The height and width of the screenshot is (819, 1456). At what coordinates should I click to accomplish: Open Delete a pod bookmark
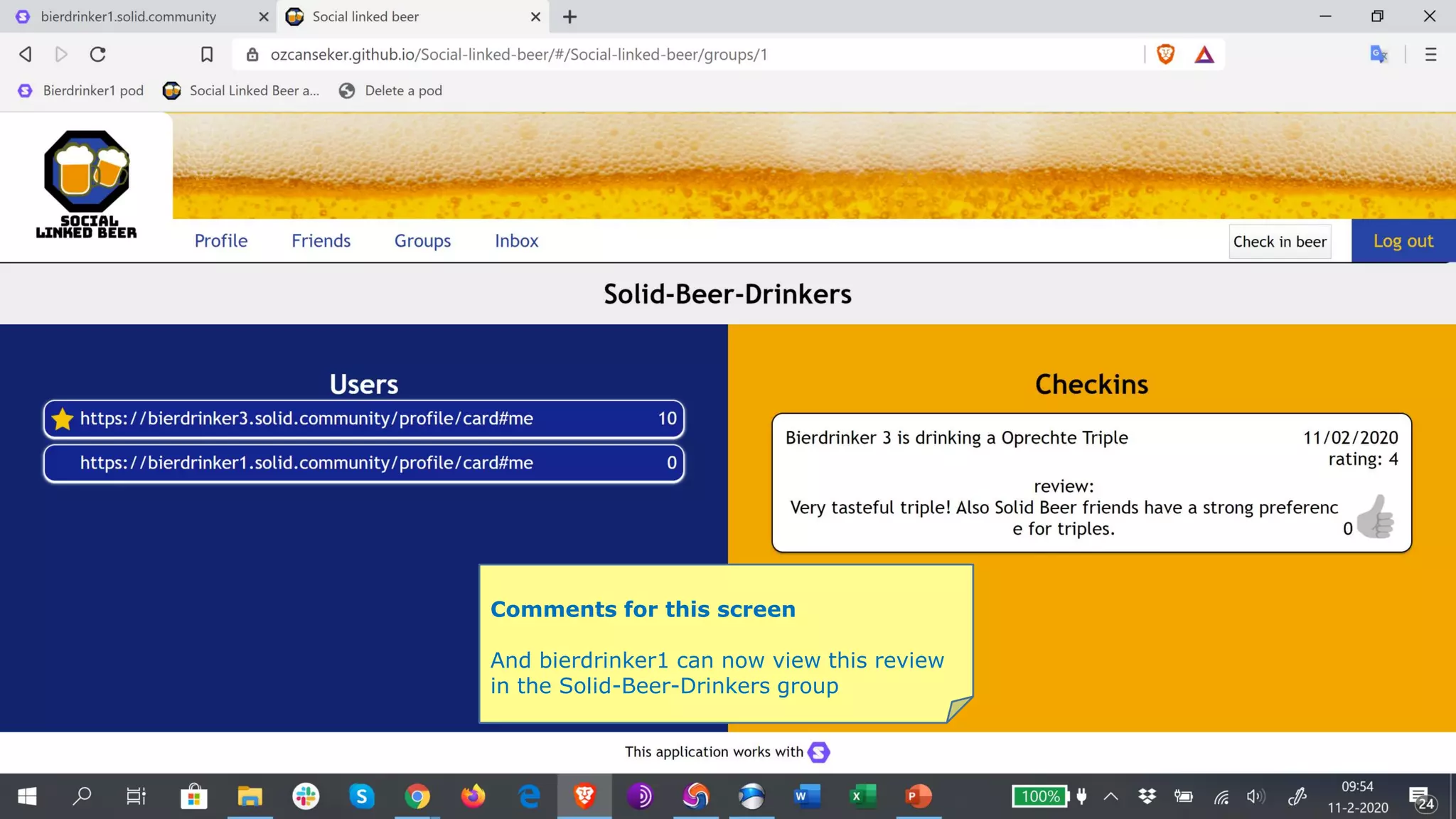pos(390,90)
